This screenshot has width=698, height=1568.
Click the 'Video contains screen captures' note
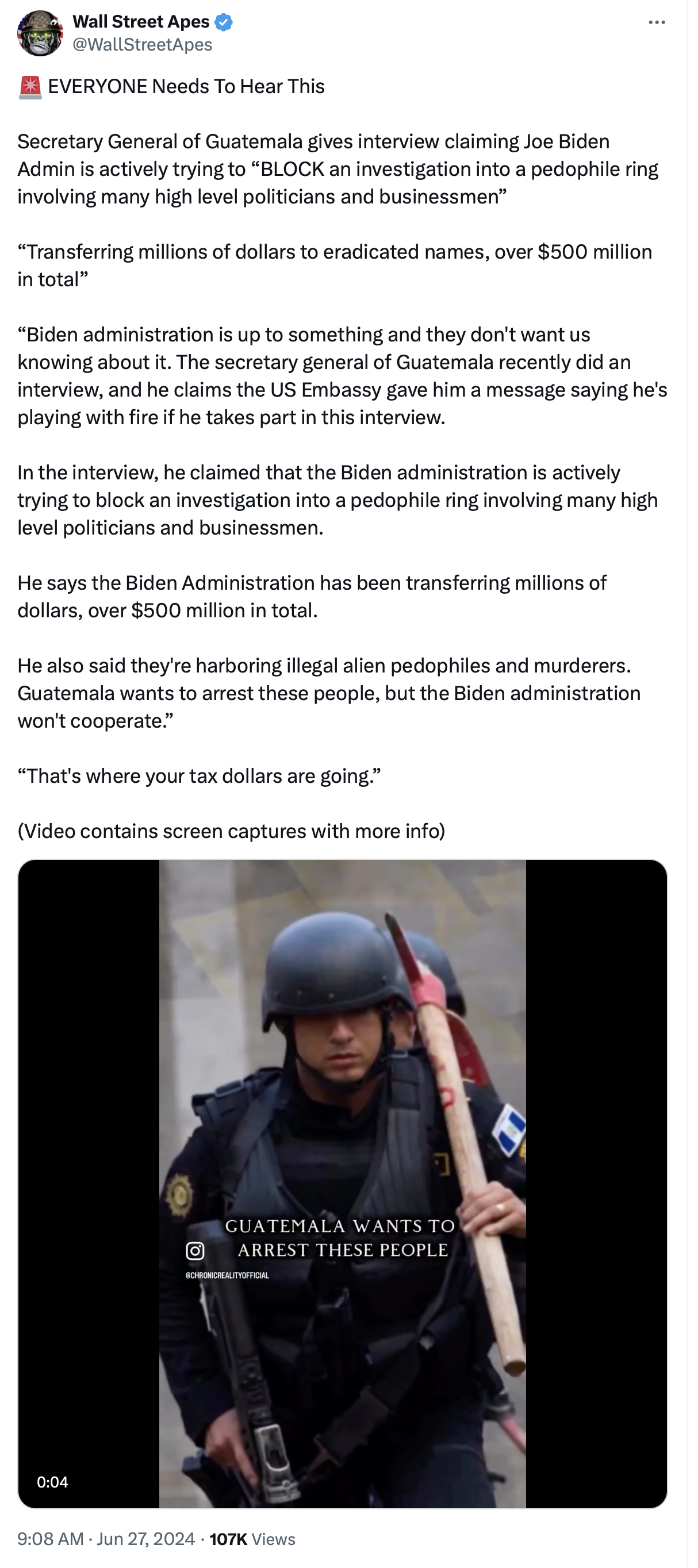click(x=232, y=831)
